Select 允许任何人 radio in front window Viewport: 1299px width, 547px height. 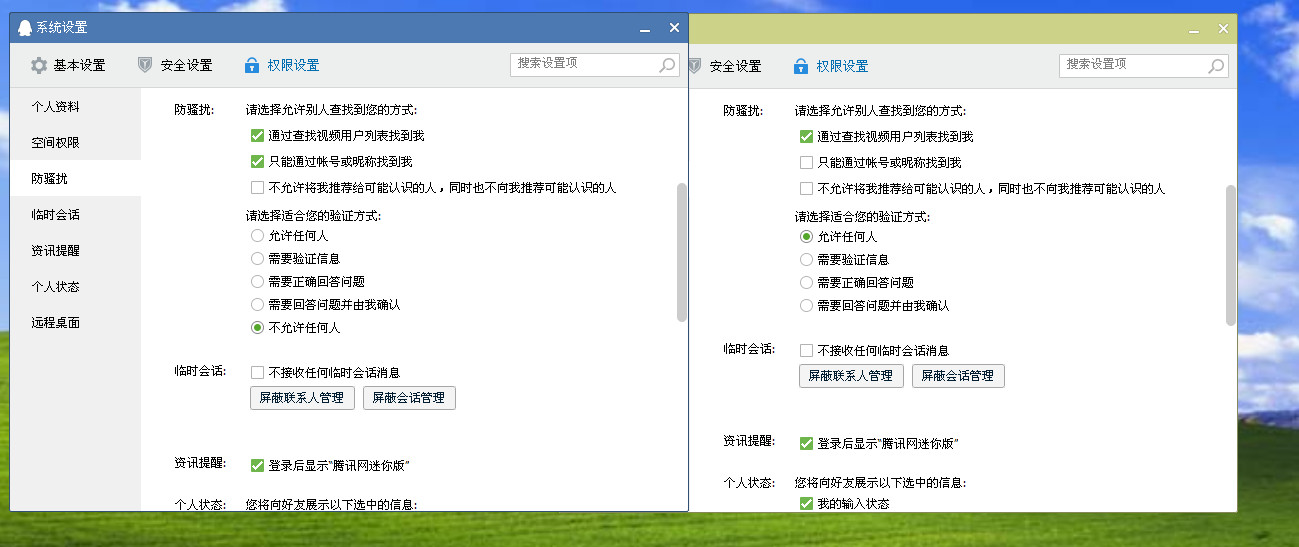coord(257,236)
